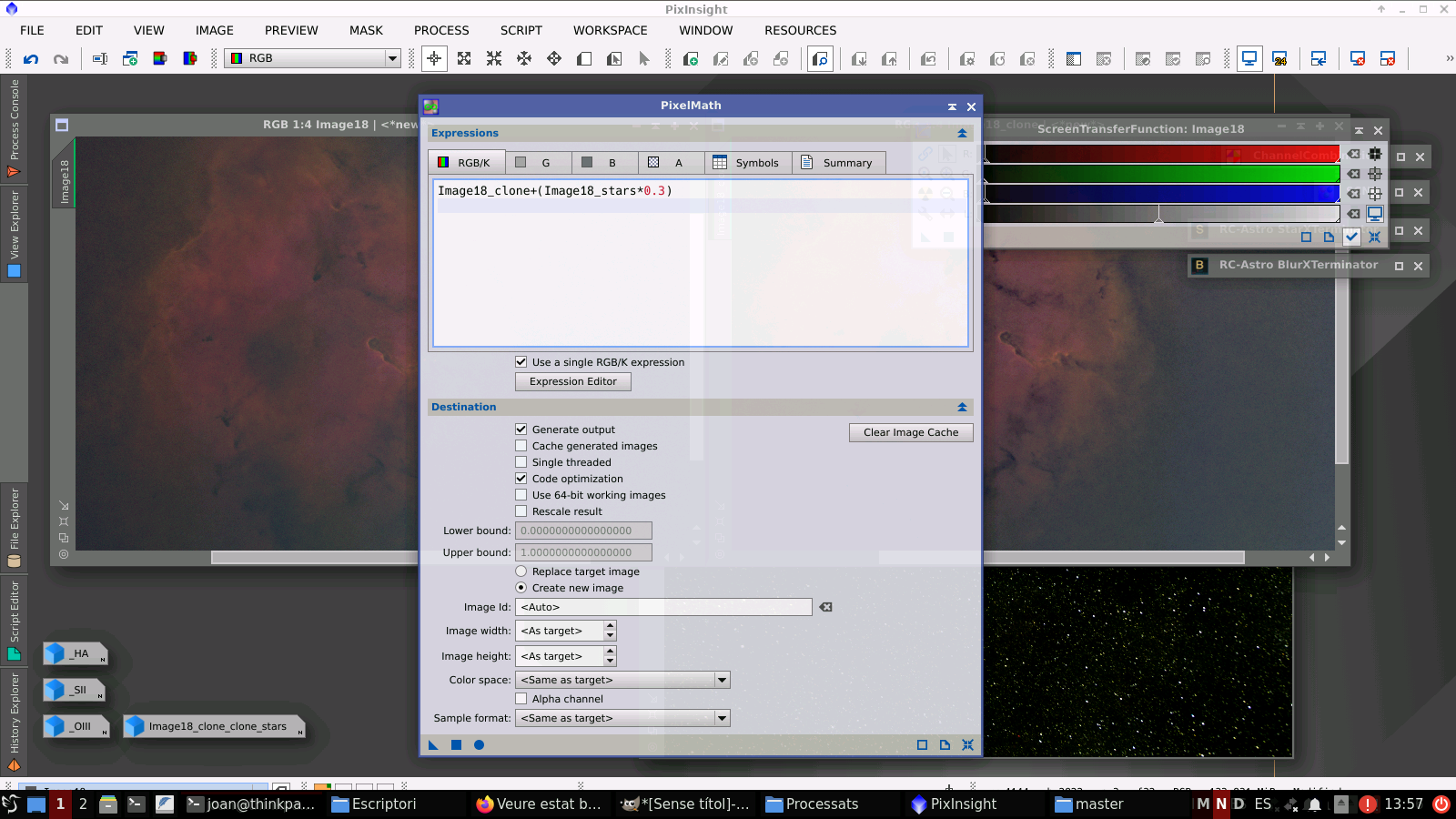
Task: Toggle the Rescale result checkbox
Action: tap(521, 511)
